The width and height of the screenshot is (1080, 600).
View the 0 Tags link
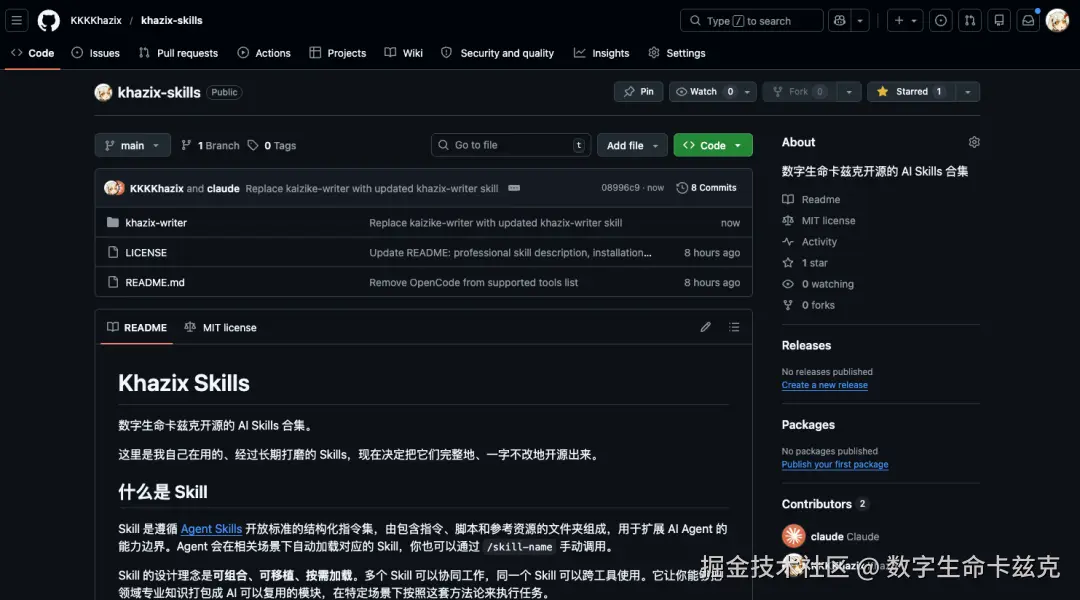272,145
